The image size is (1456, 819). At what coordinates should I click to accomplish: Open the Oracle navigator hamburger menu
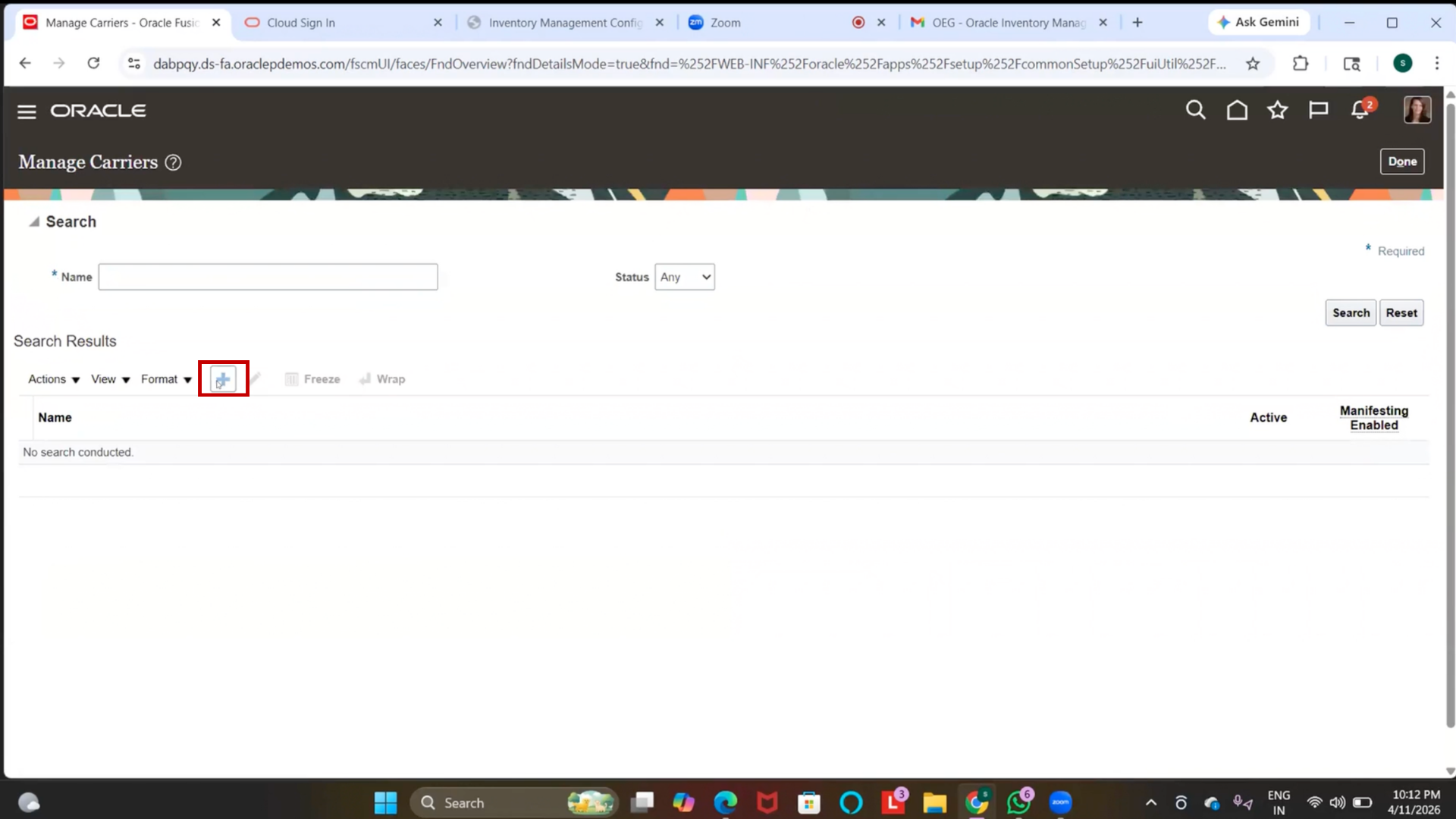27,111
